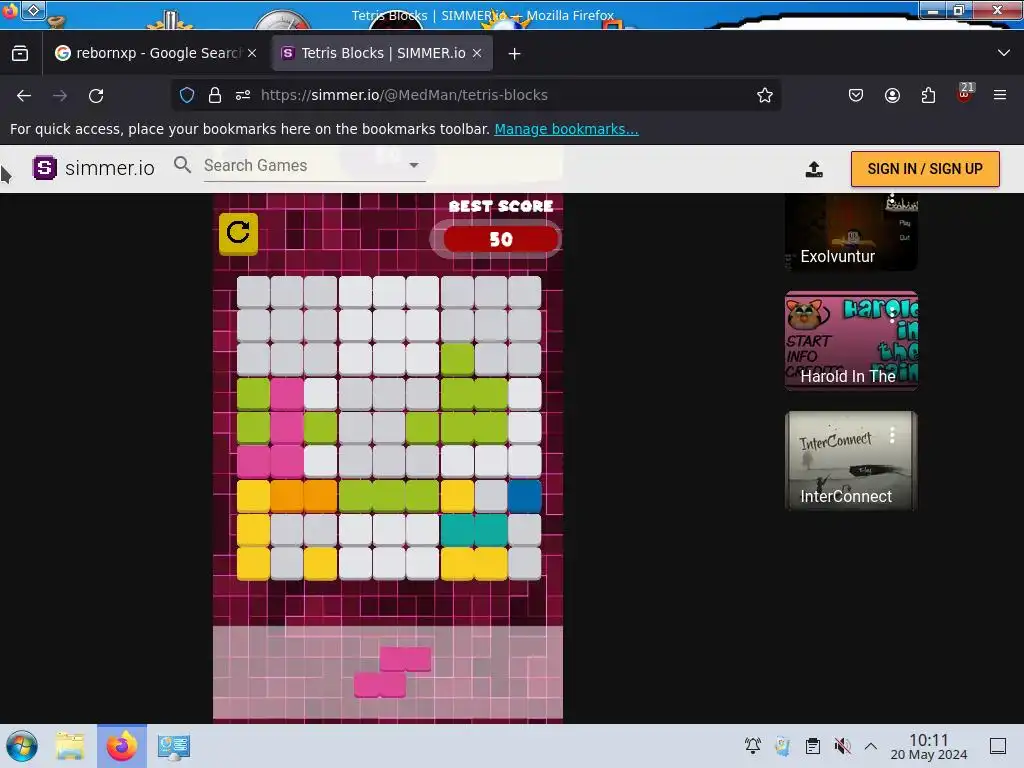Open the upload game icon
The height and width of the screenshot is (768, 1024).
pos(814,169)
